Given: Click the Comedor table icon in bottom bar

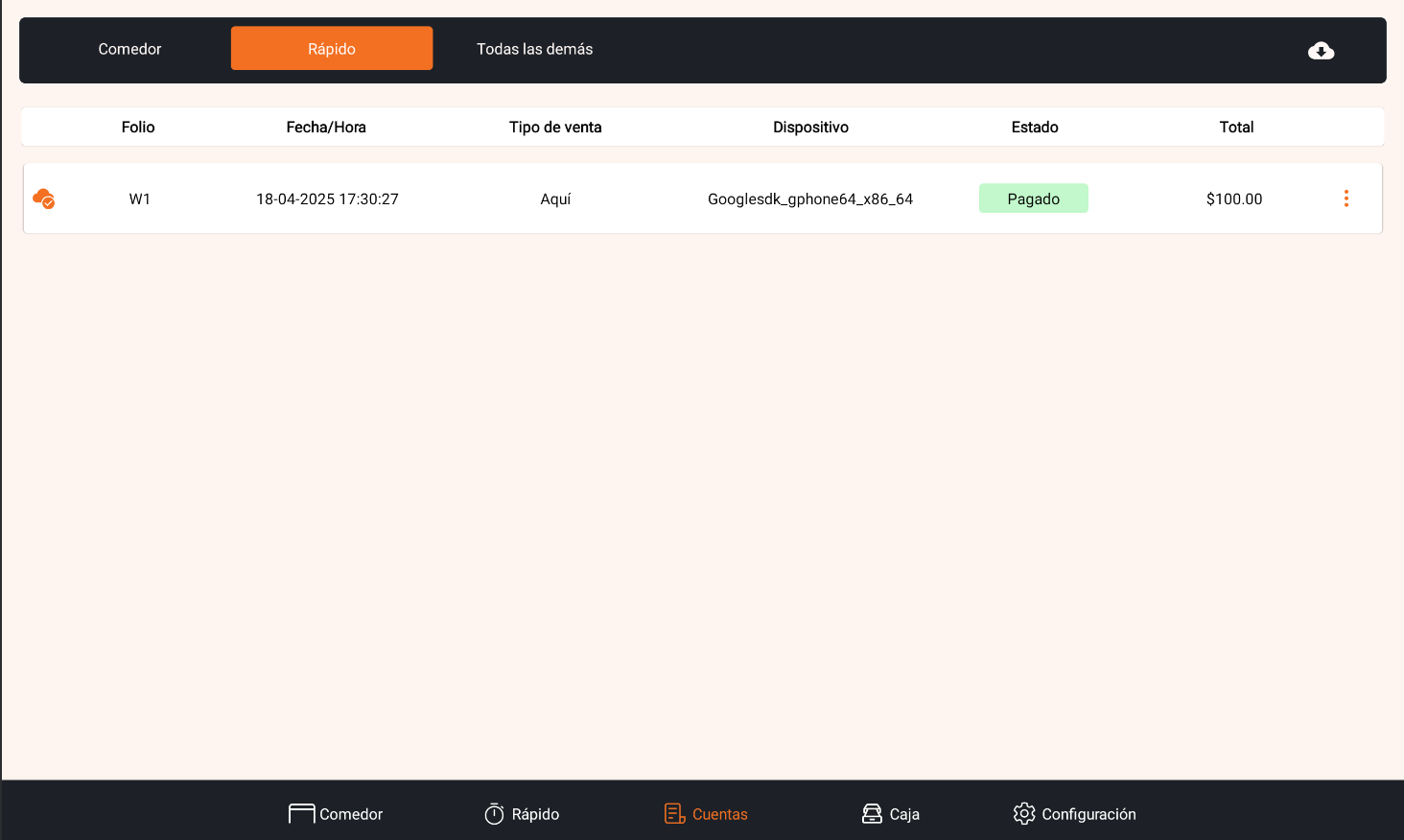Looking at the screenshot, I should [301, 814].
